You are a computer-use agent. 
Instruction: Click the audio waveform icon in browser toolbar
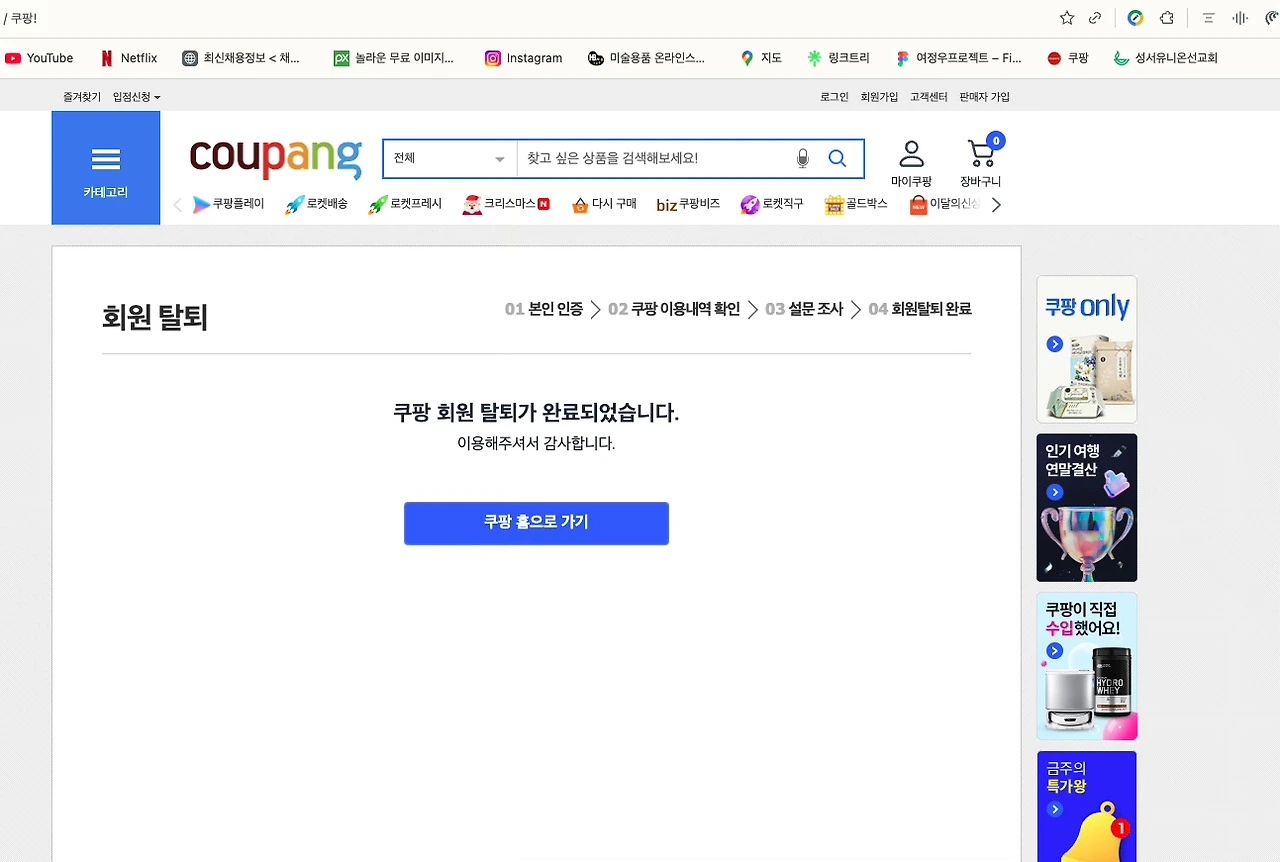(x=1240, y=18)
